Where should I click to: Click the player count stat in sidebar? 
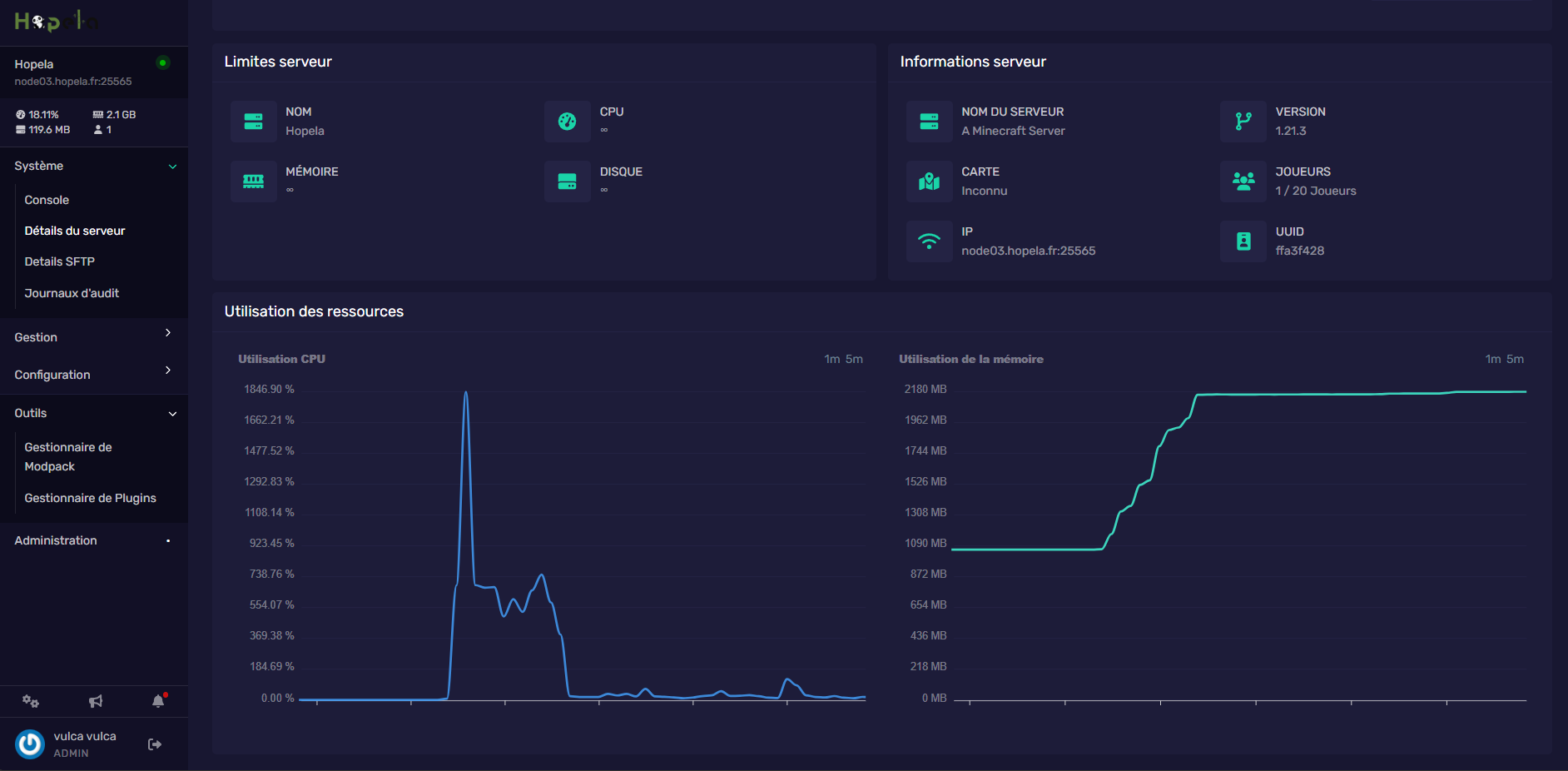[x=103, y=130]
